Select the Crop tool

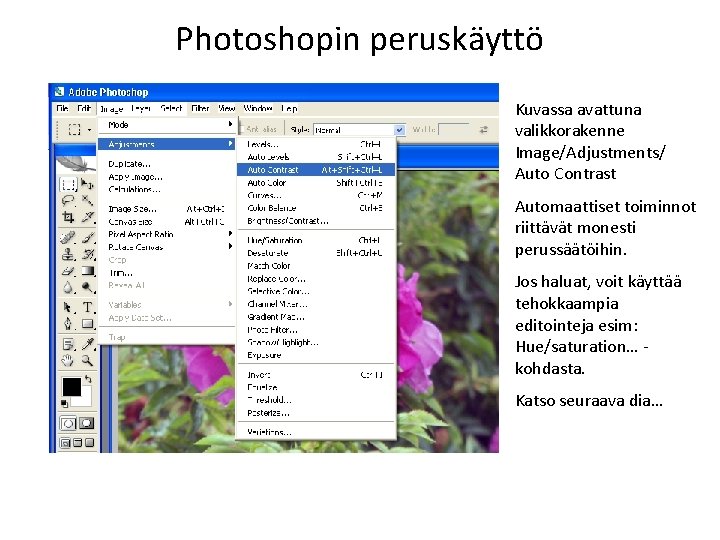pyautogui.click(x=68, y=216)
